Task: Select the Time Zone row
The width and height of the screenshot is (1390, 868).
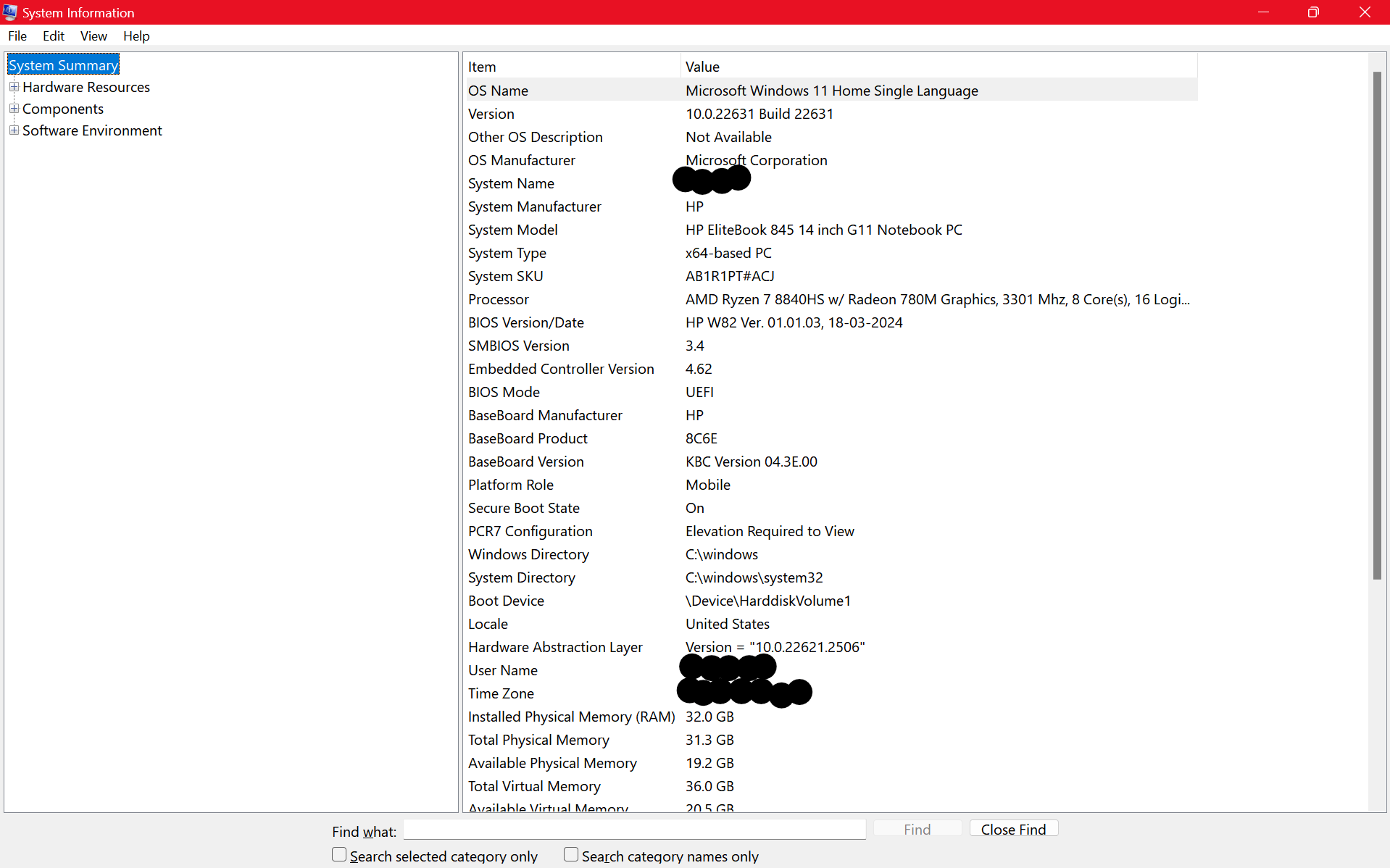Action: coord(831,693)
